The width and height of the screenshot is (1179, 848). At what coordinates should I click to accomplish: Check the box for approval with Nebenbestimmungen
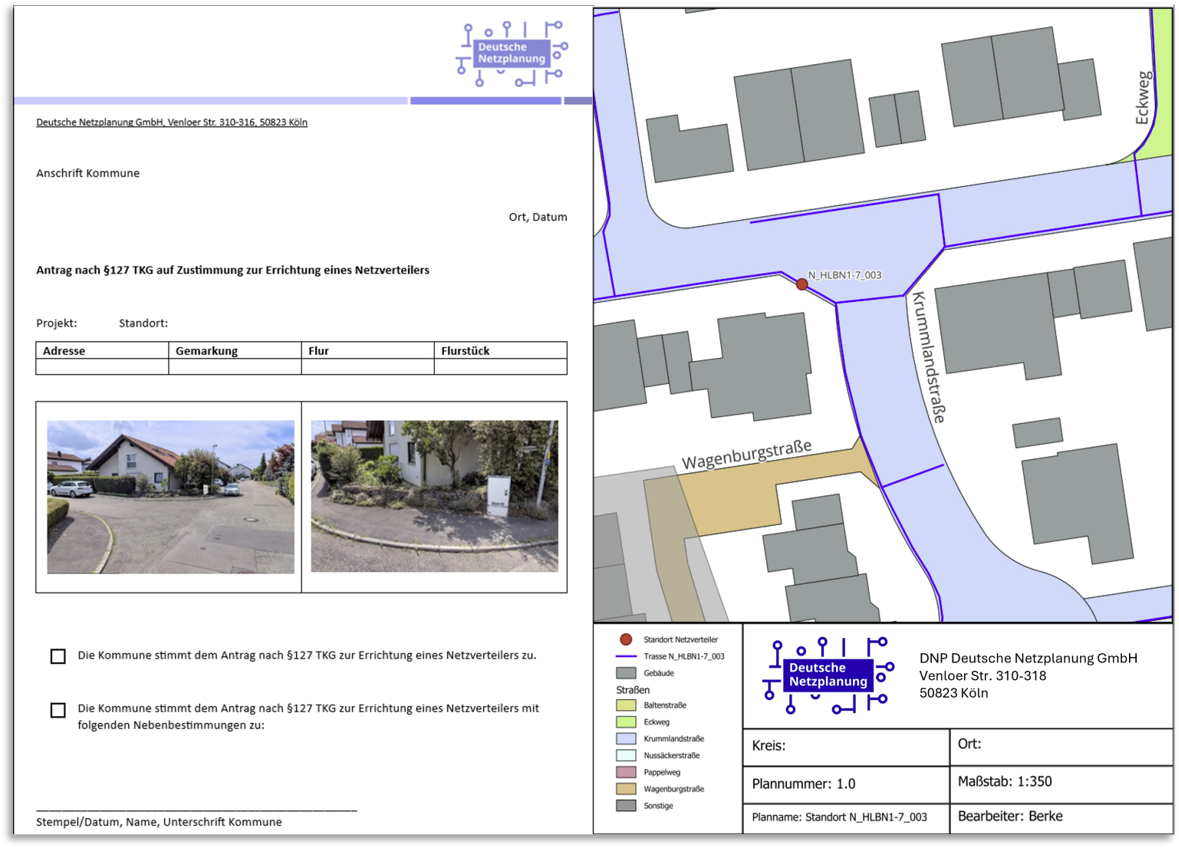[58, 710]
